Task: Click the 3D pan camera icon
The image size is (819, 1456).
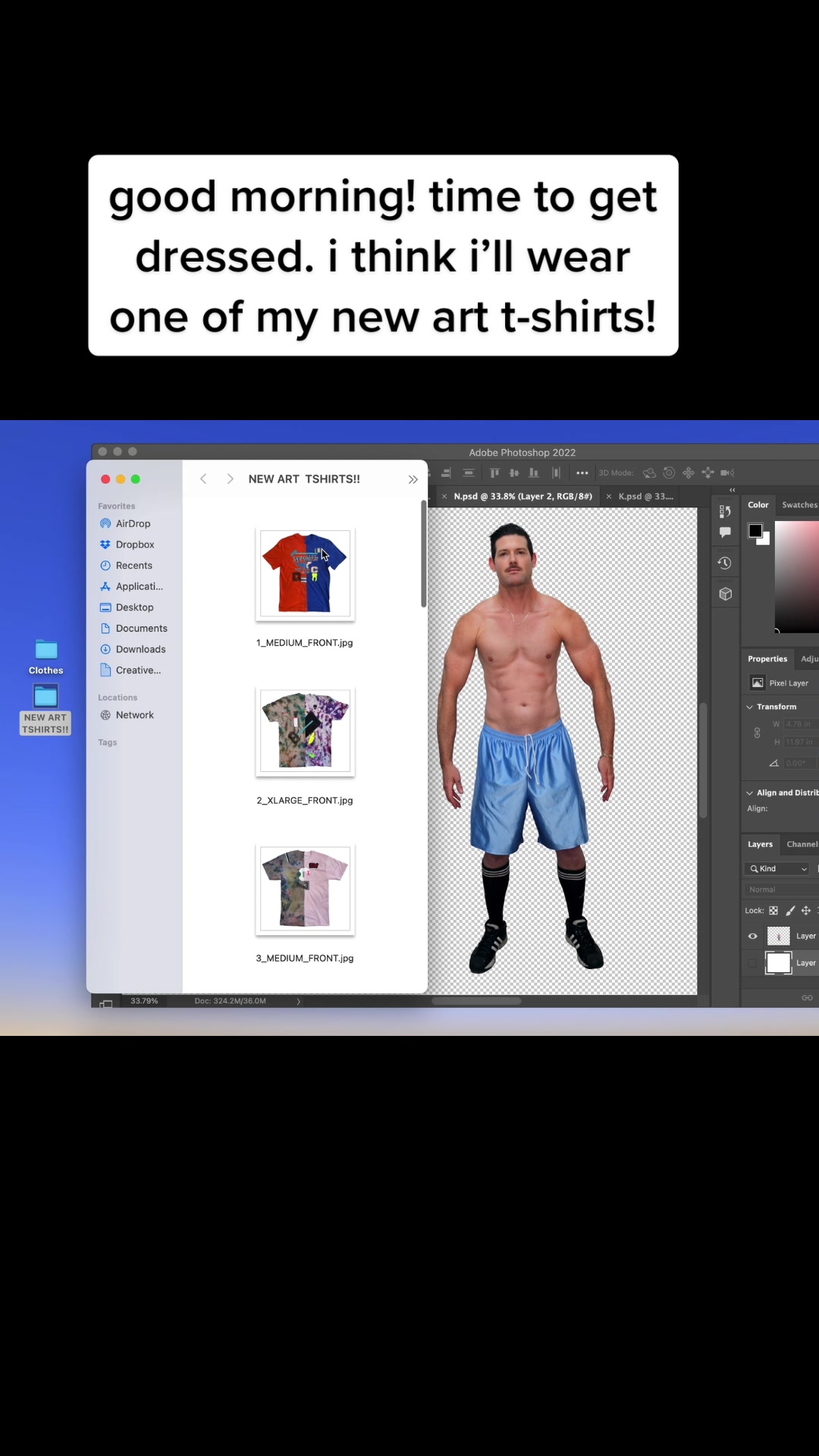Action: pos(689,472)
